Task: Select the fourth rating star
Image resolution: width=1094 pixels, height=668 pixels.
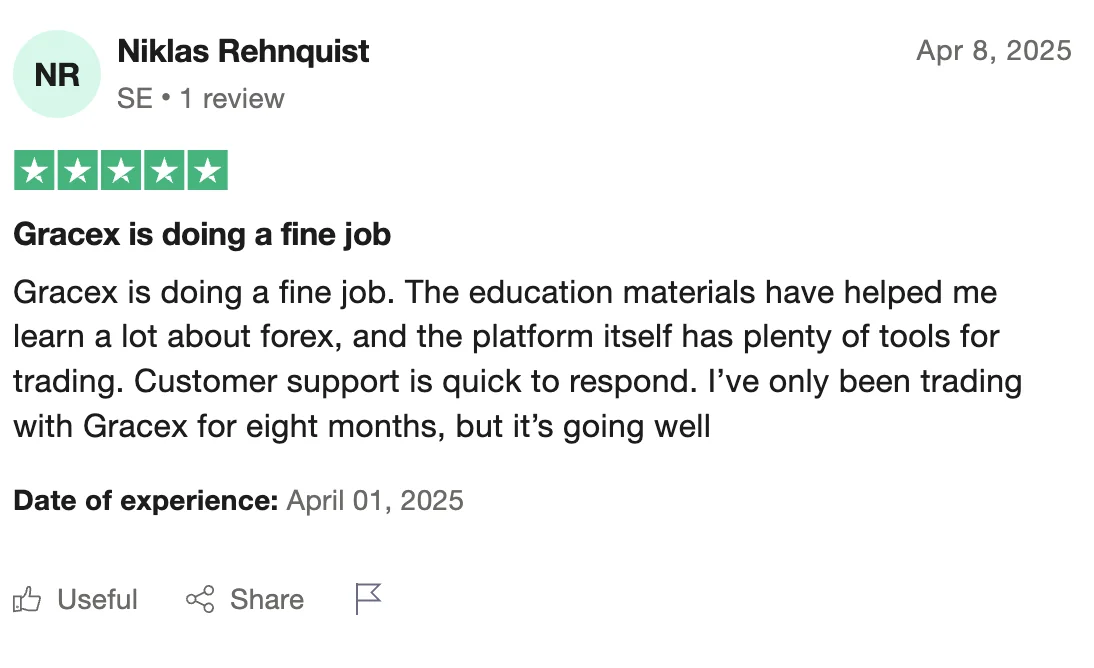Action: 164,170
